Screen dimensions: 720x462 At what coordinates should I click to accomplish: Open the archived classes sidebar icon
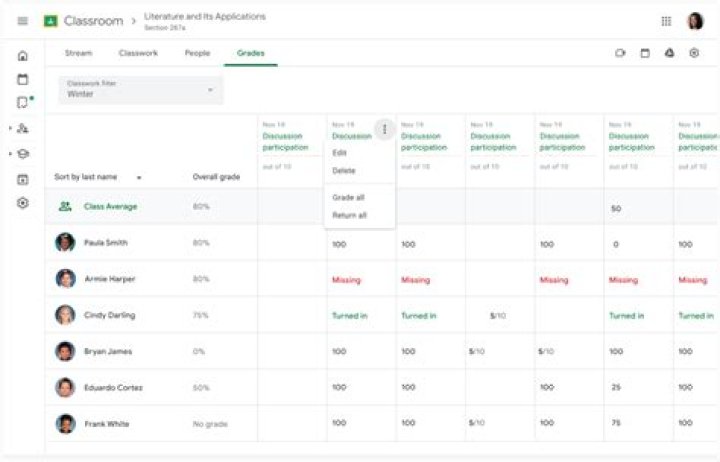click(22, 180)
